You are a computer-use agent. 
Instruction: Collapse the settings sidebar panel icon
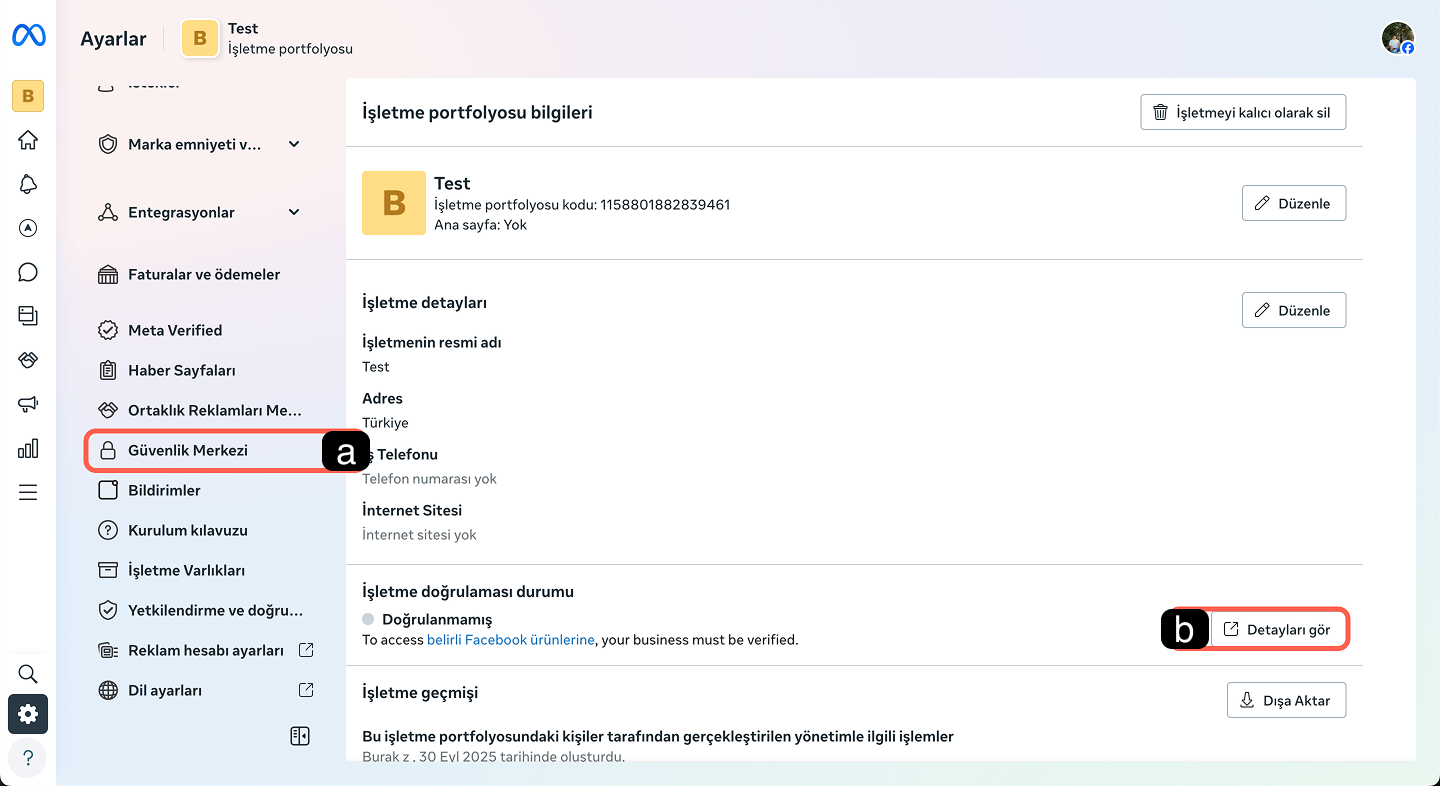click(299, 736)
